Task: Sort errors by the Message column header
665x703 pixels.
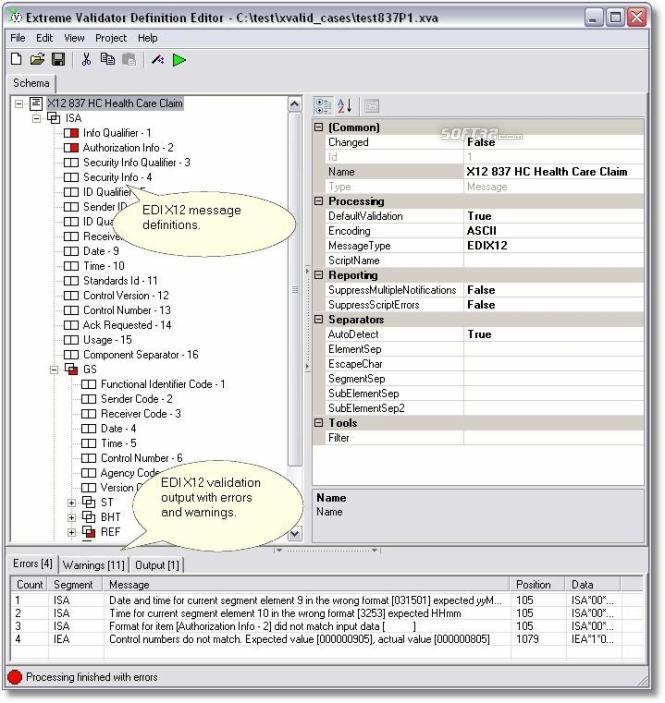Action: [x=307, y=585]
